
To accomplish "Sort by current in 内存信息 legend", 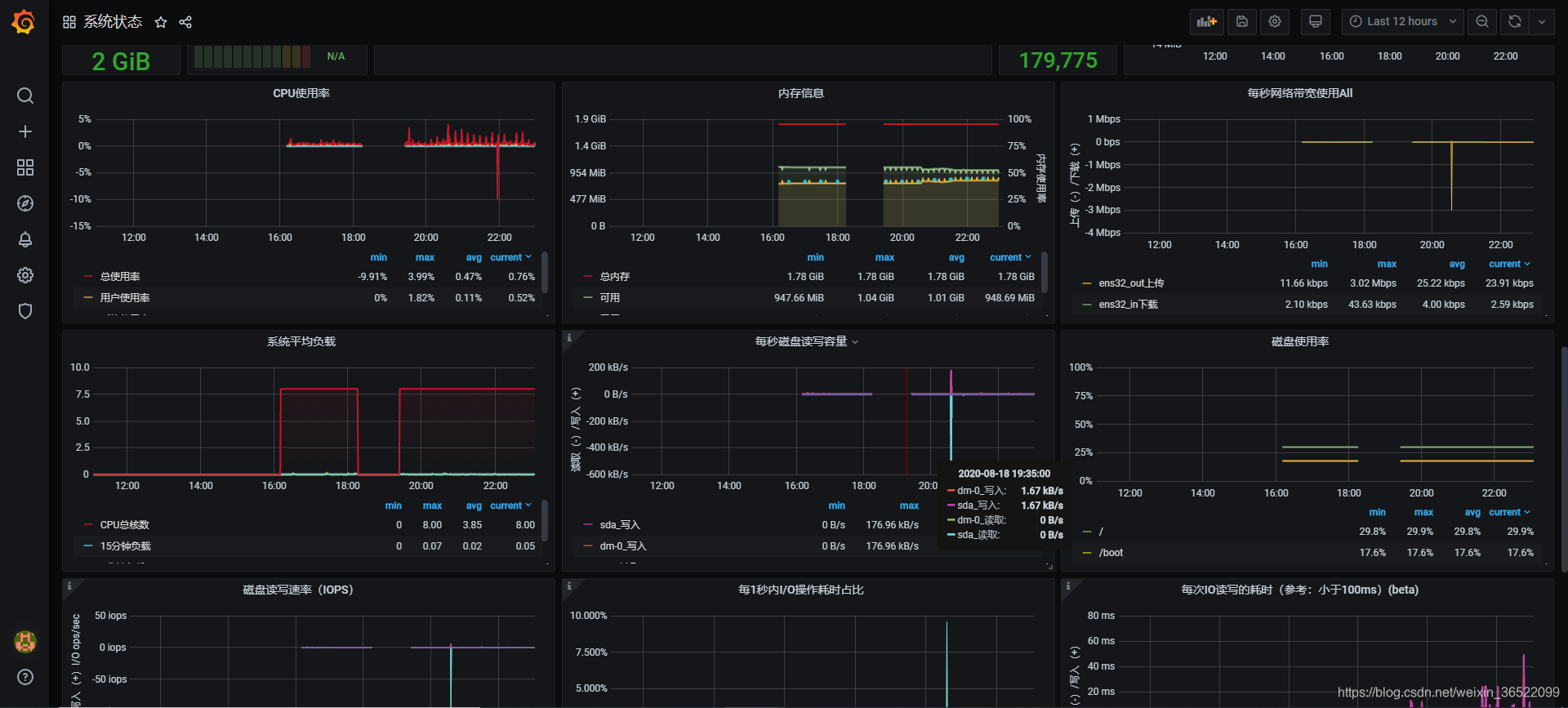I will pos(1011,257).
